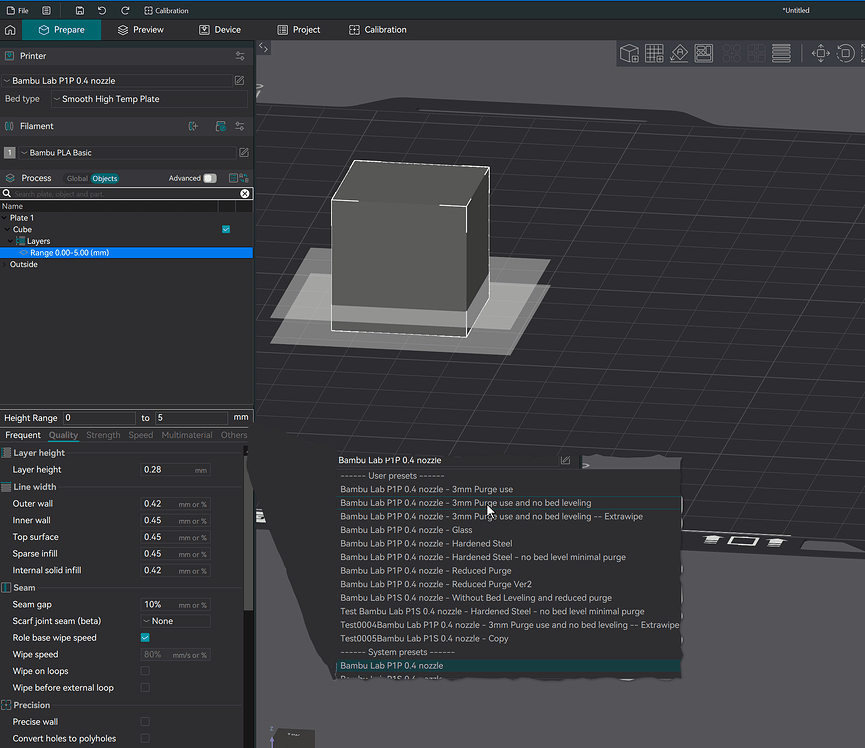Edit the Bambu PLA Basic filament preset
This screenshot has width=865, height=748.
tap(244, 152)
